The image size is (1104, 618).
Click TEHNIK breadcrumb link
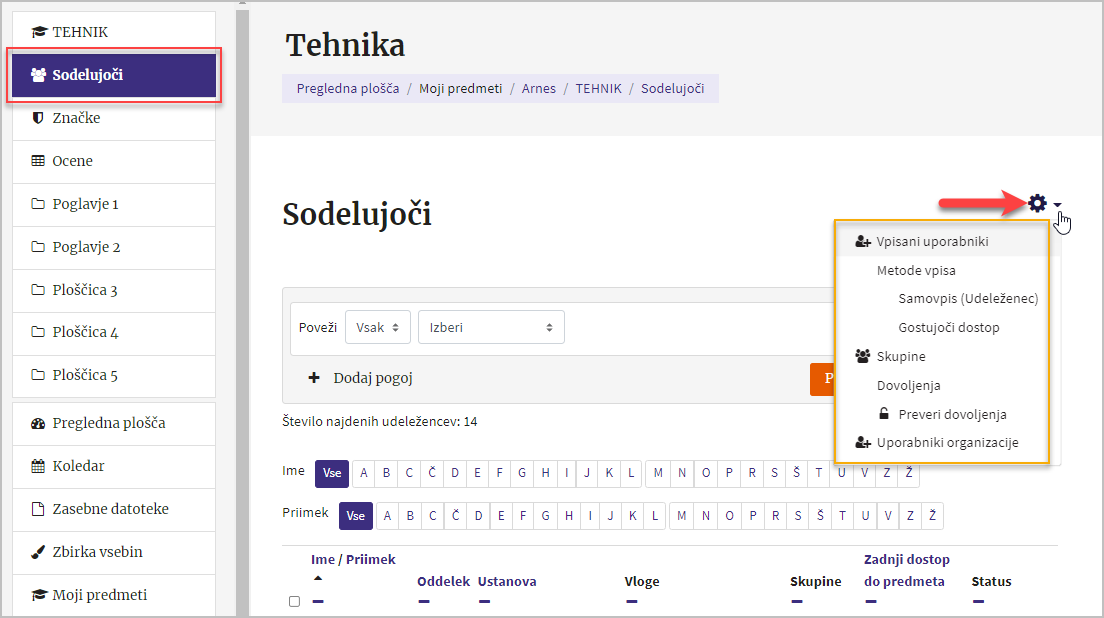pos(598,89)
